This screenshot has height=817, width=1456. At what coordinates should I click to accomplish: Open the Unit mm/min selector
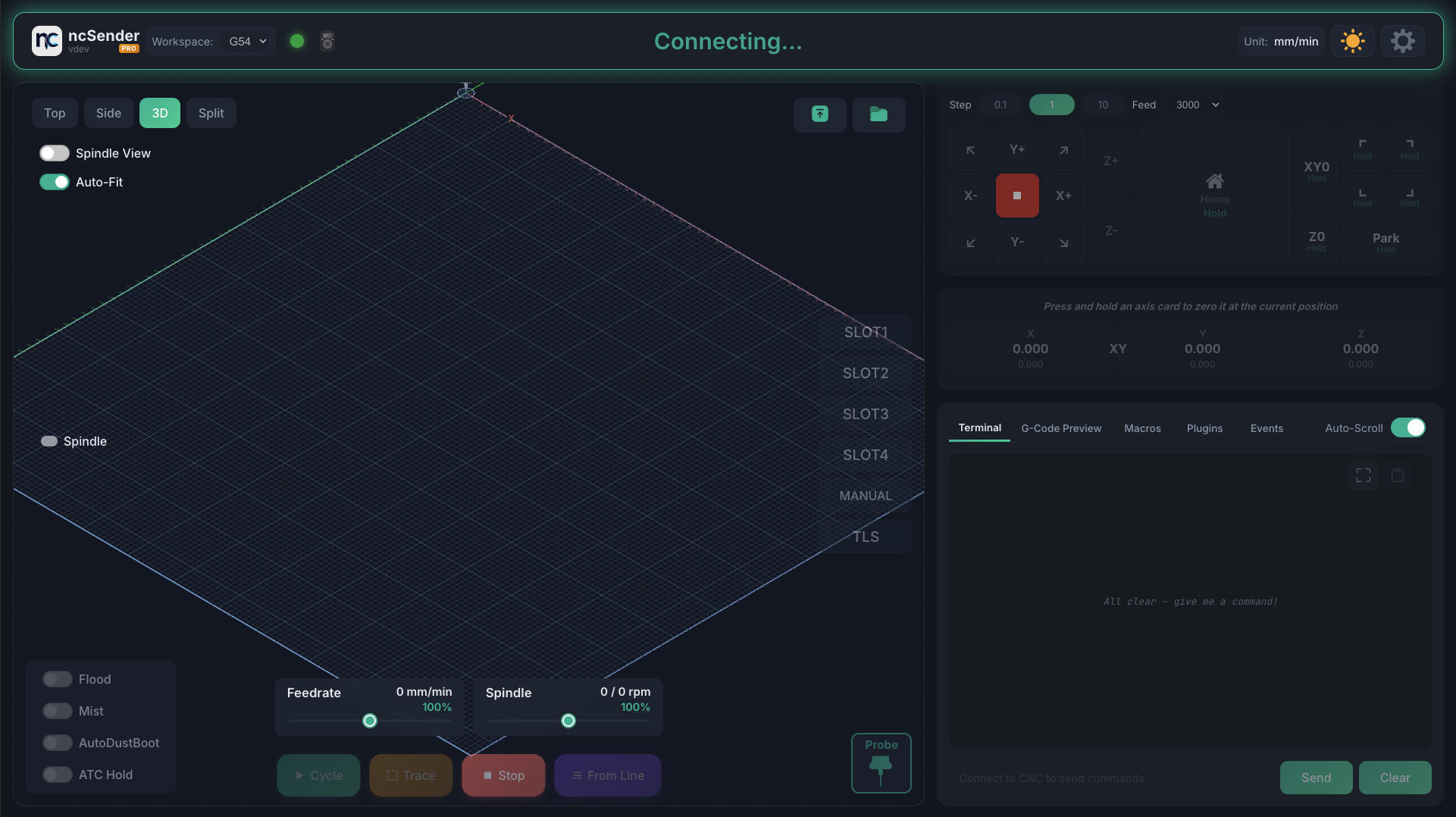[x=1281, y=41]
